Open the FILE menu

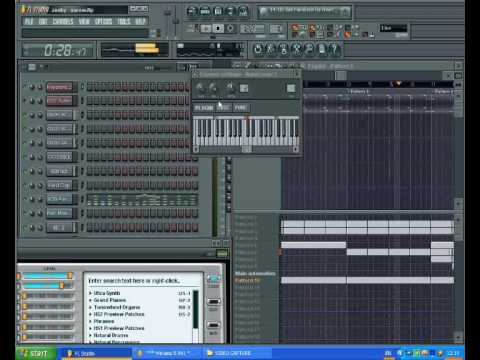click(x=29, y=22)
